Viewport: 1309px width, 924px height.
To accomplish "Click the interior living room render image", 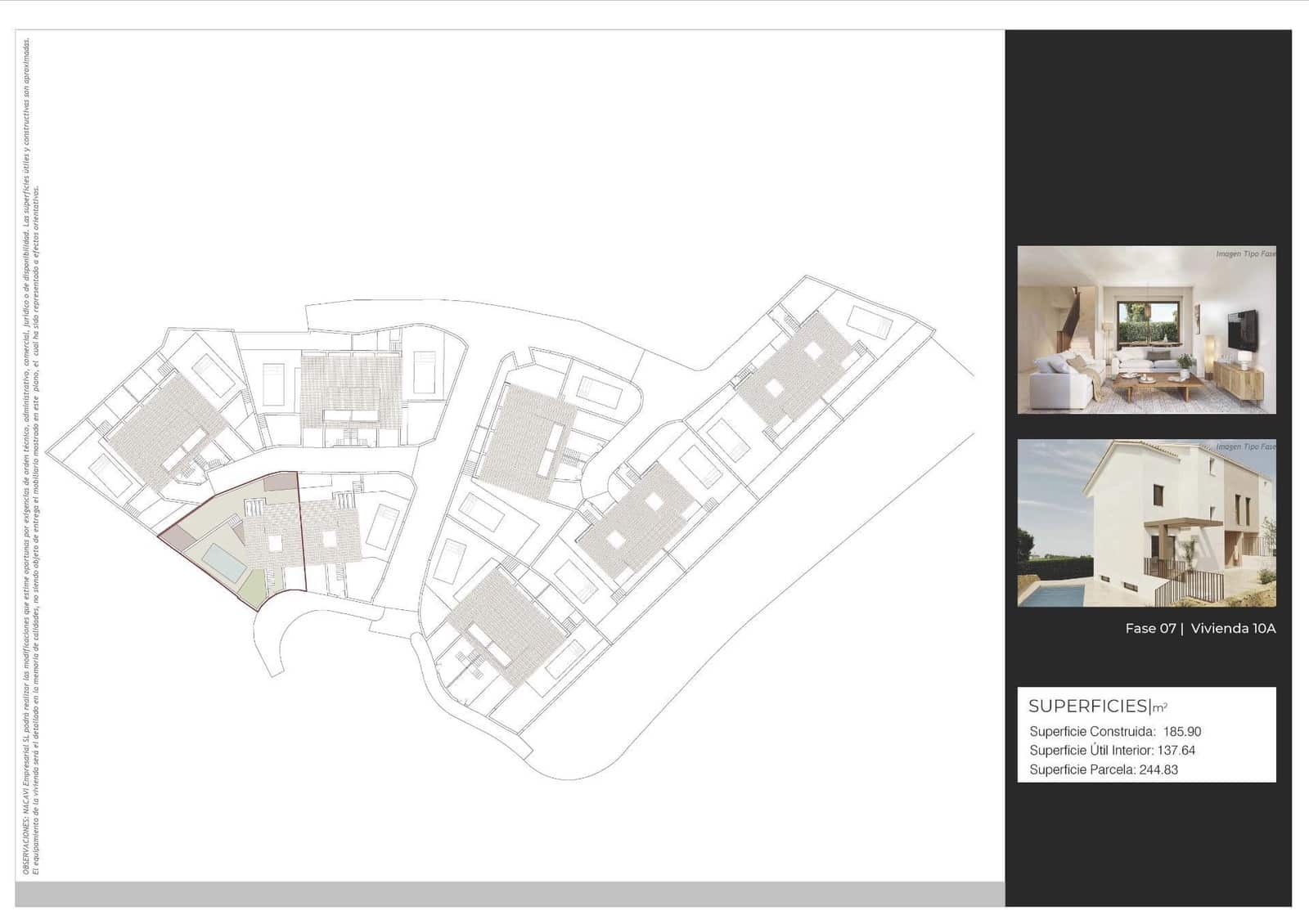I will [1145, 330].
